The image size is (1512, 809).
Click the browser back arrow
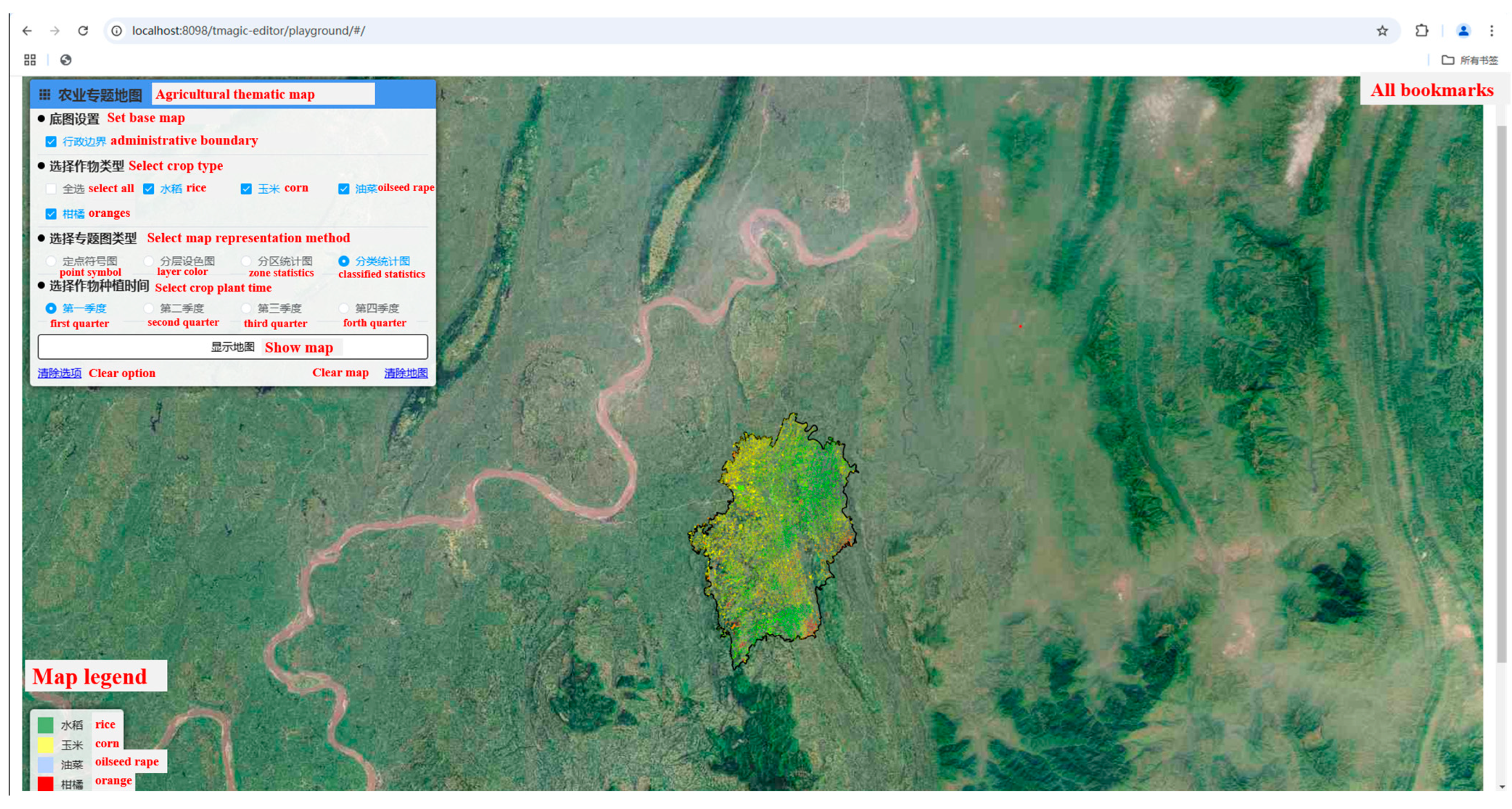coord(27,30)
